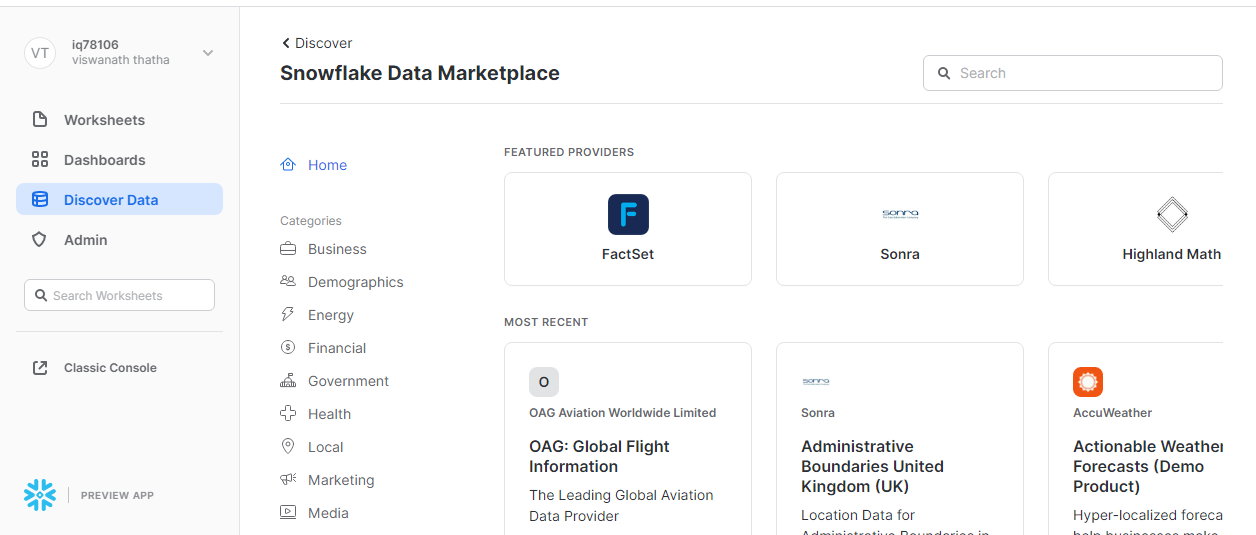Click the Home house icon

coord(288,165)
